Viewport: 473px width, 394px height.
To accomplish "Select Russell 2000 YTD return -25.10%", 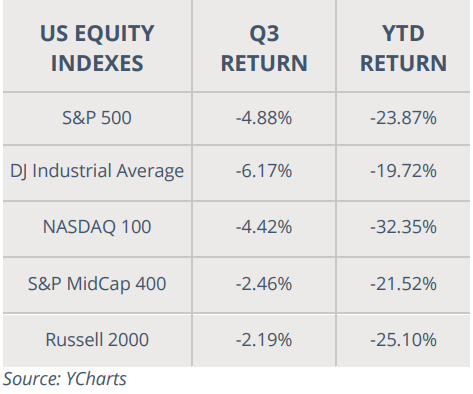I will (x=403, y=340).
